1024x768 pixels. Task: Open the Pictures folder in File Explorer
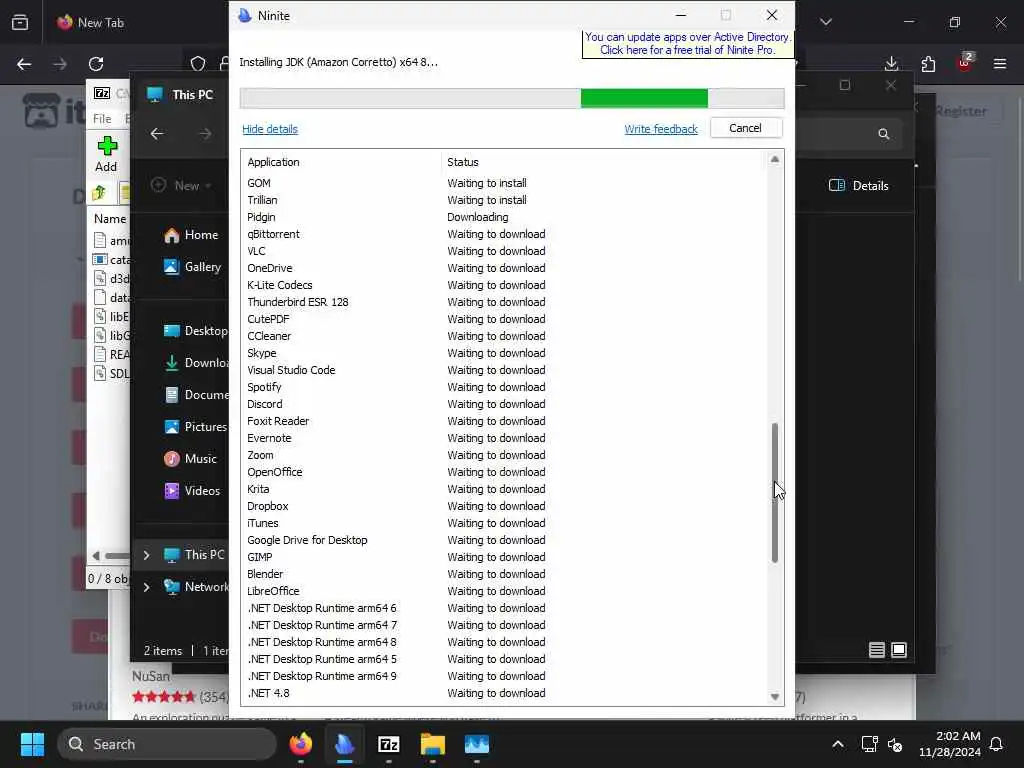(x=195, y=426)
